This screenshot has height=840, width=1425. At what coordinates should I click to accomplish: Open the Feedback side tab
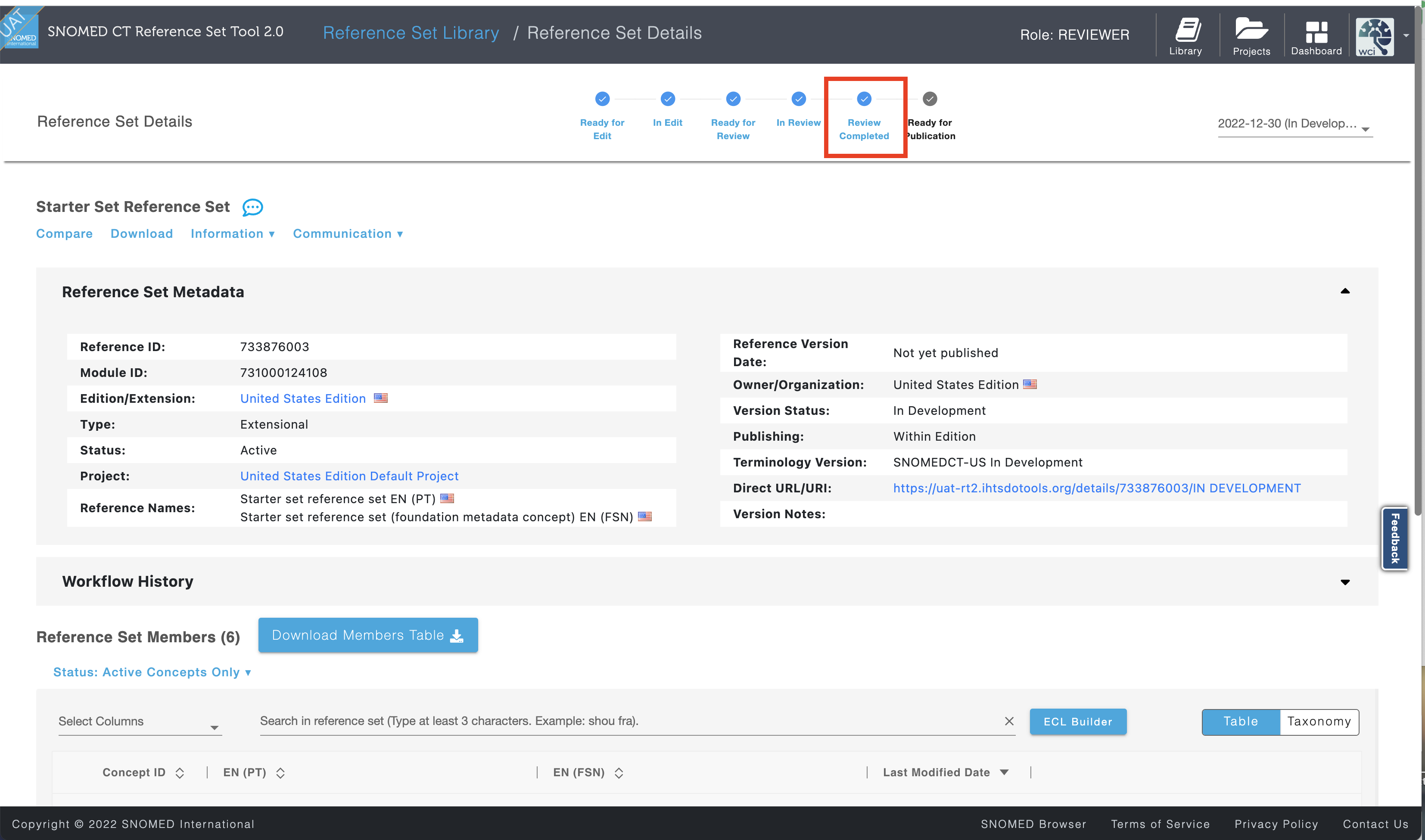point(1394,538)
